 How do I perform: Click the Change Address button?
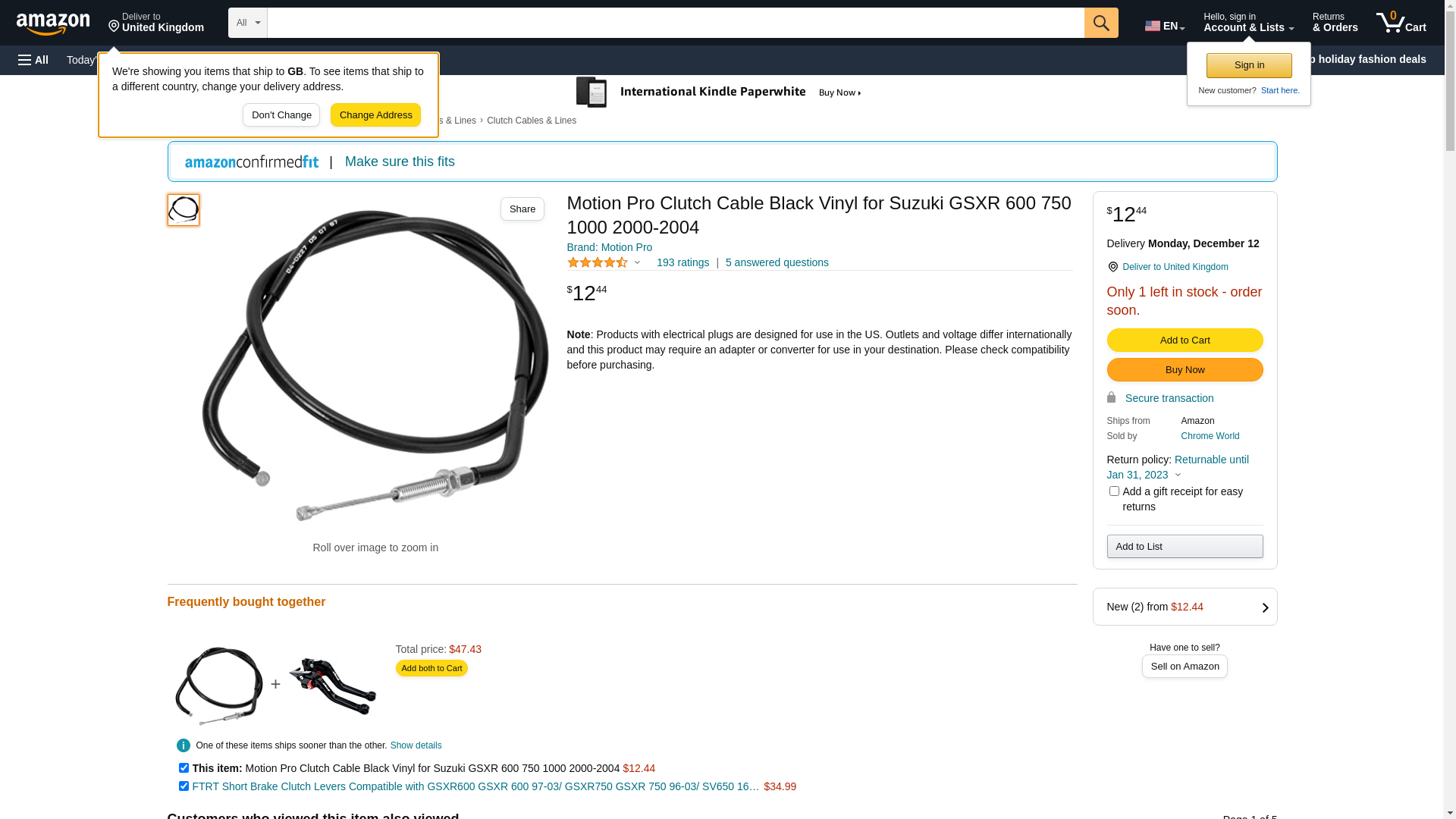pyautogui.click(x=375, y=115)
